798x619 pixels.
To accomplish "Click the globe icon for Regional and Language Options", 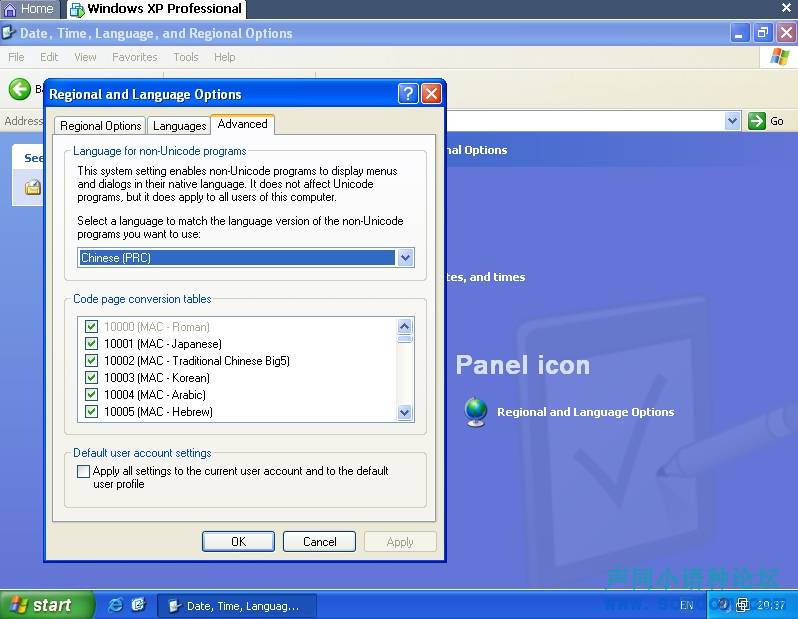I will tap(476, 412).
